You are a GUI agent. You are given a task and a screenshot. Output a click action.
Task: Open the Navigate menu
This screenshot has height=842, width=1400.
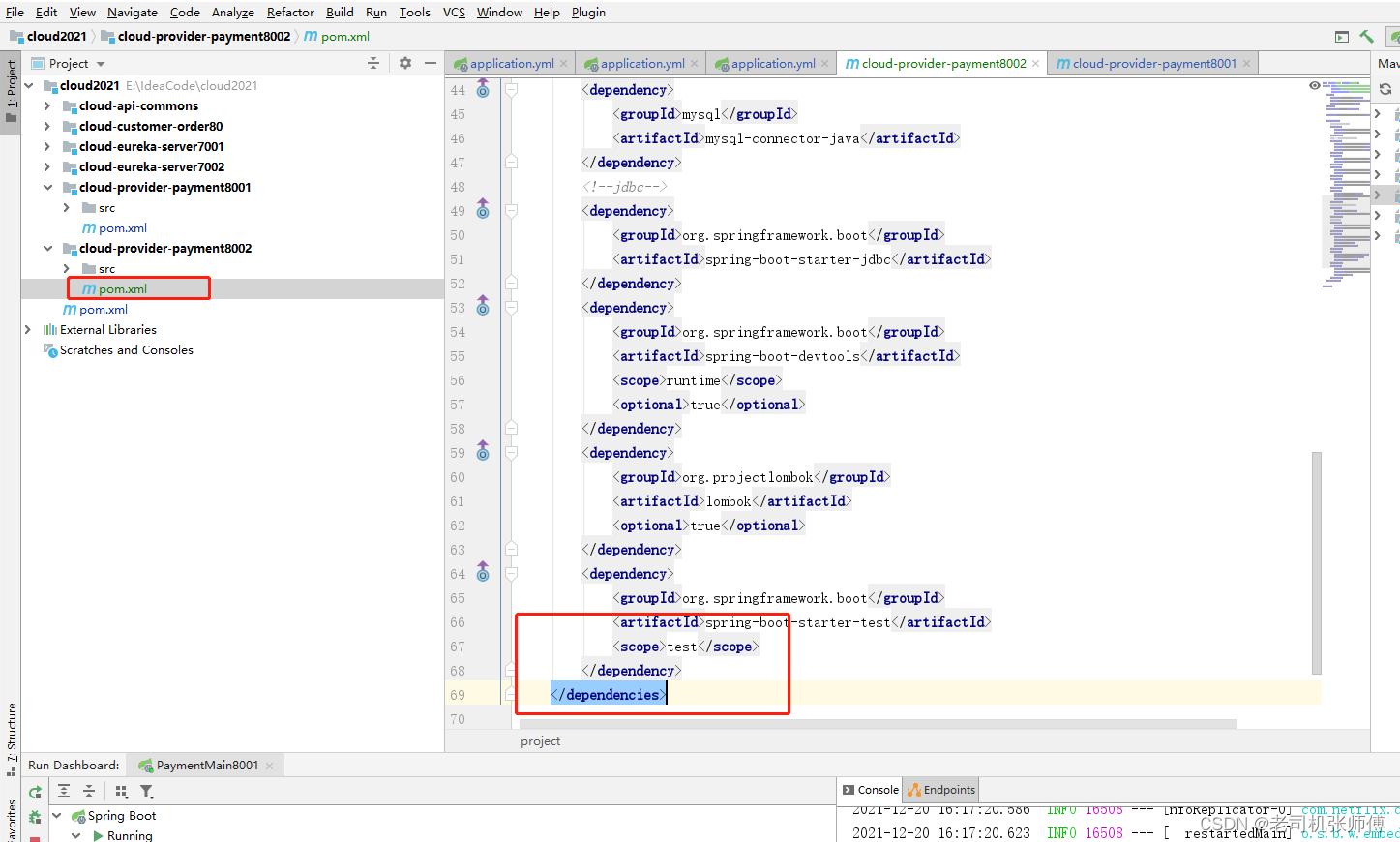pyautogui.click(x=133, y=12)
